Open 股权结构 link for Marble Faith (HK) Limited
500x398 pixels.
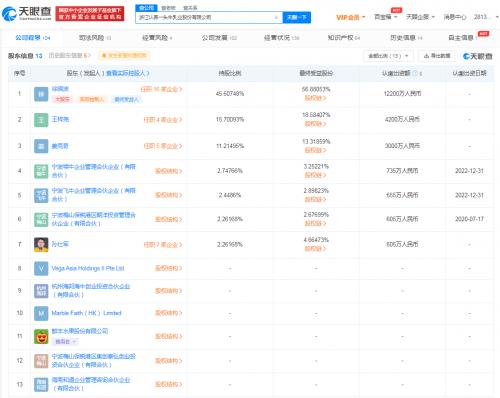coord(169,313)
